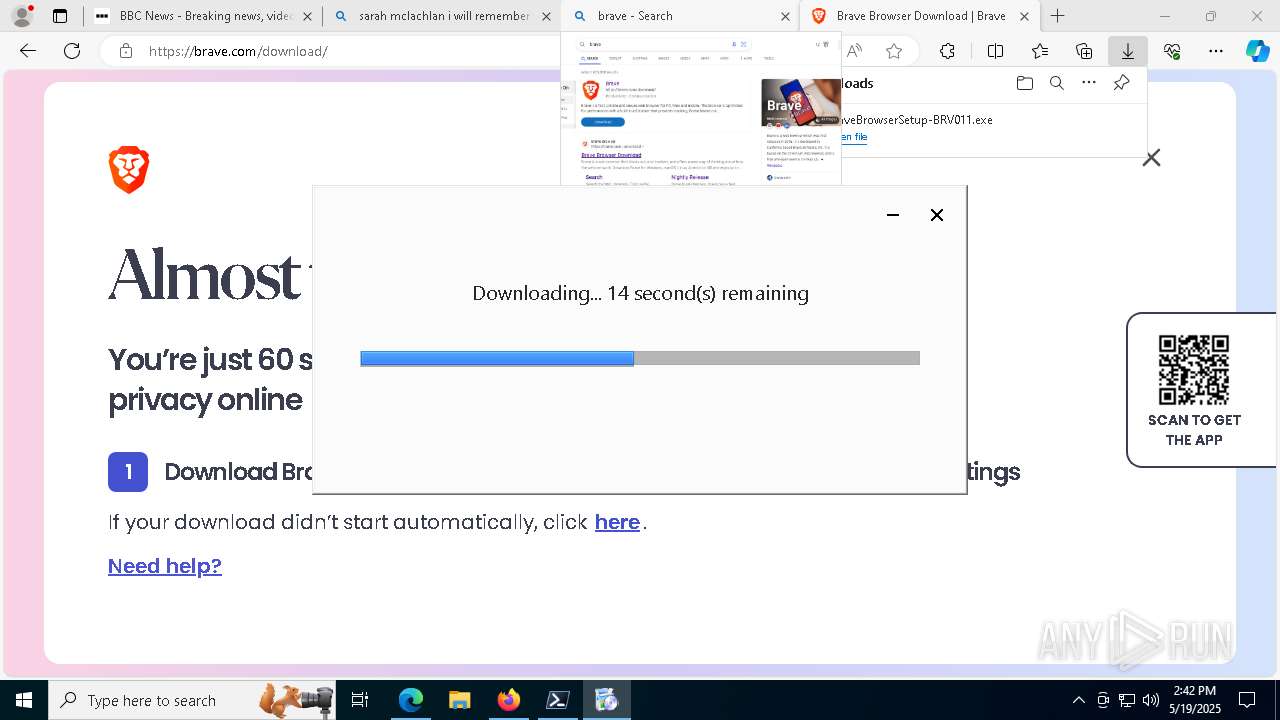Open tab actions menu icon
The image size is (1280, 720).
(x=60, y=16)
